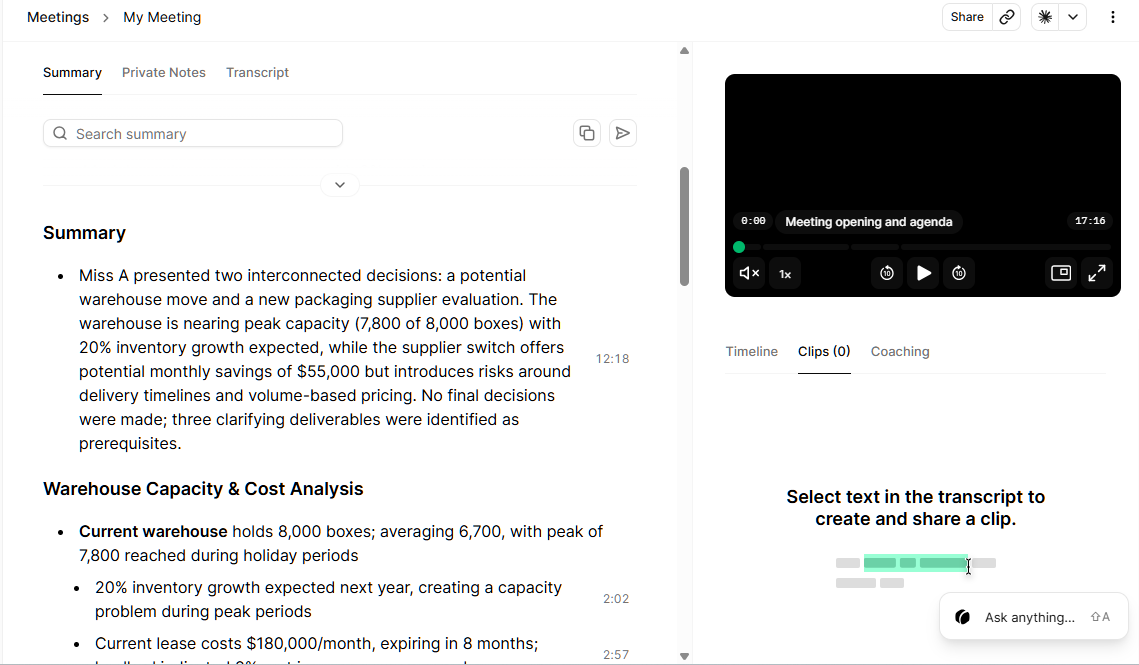This screenshot has width=1139, height=665.
Task: Unmute the video with the speaker icon
Action: pos(749,273)
